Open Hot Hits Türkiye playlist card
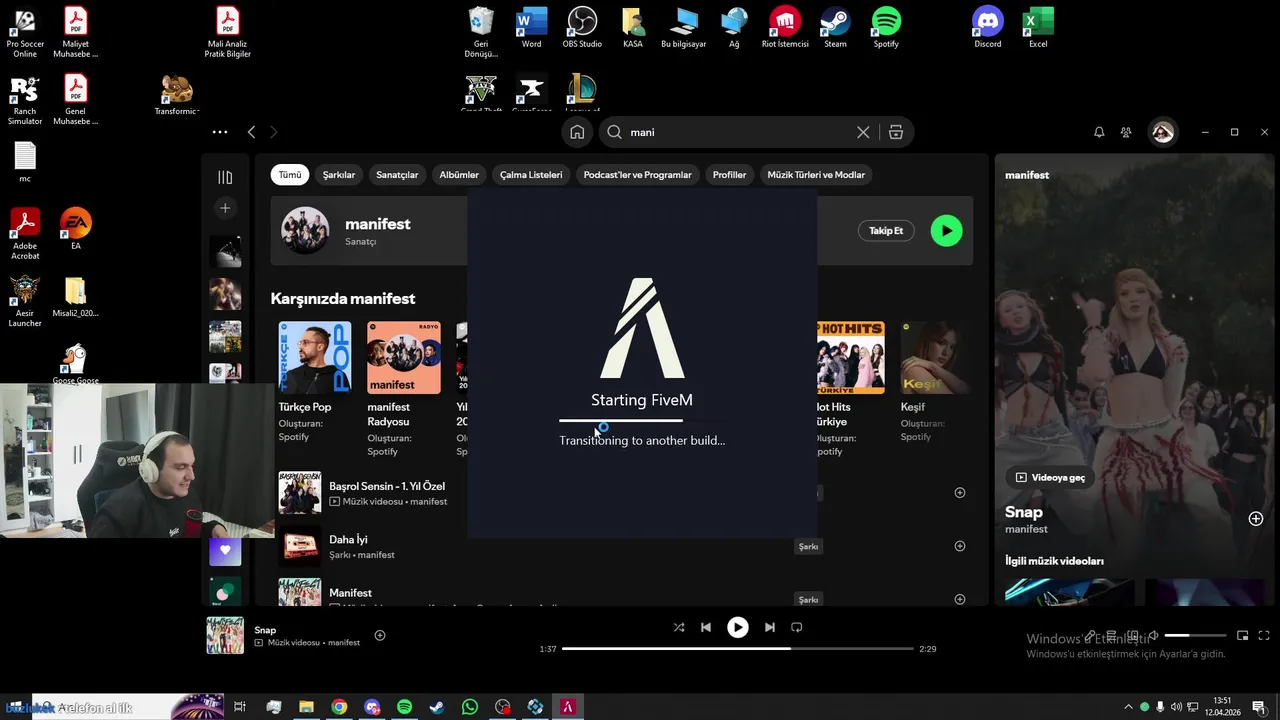Viewport: 1280px width, 720px height. pos(849,388)
